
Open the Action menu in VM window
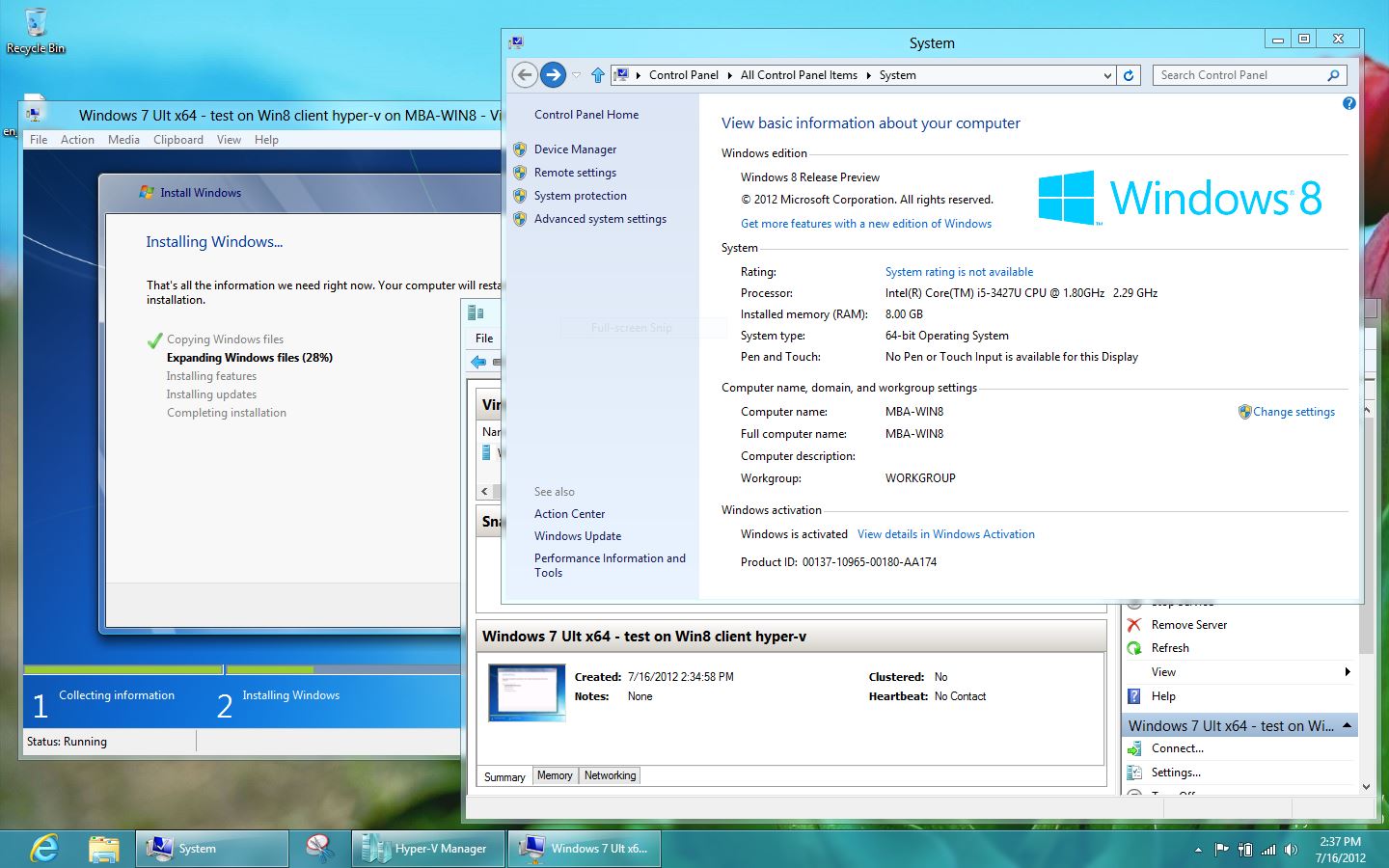click(x=77, y=140)
